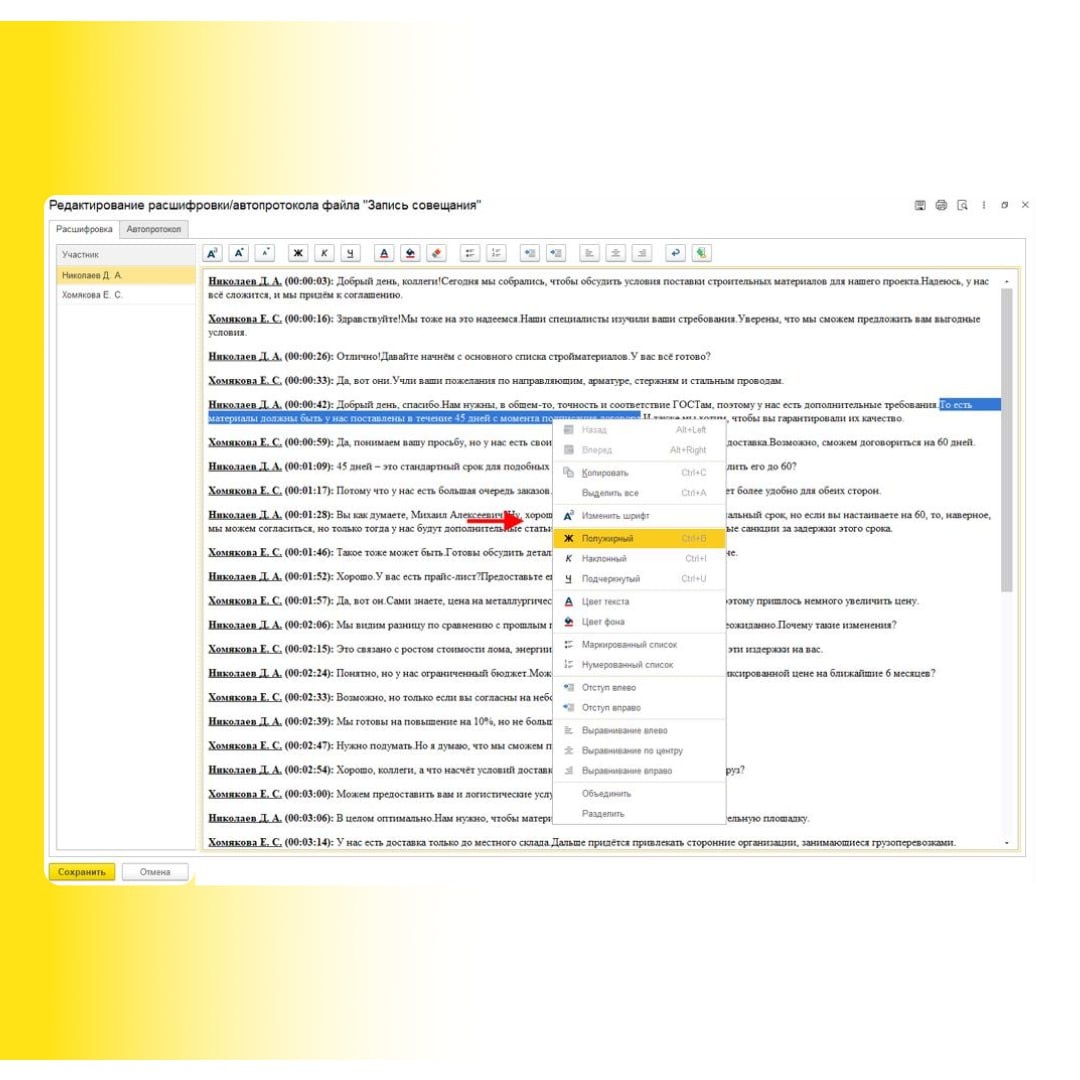
Task: Choose Копировать in the context menu
Action: click(639, 472)
